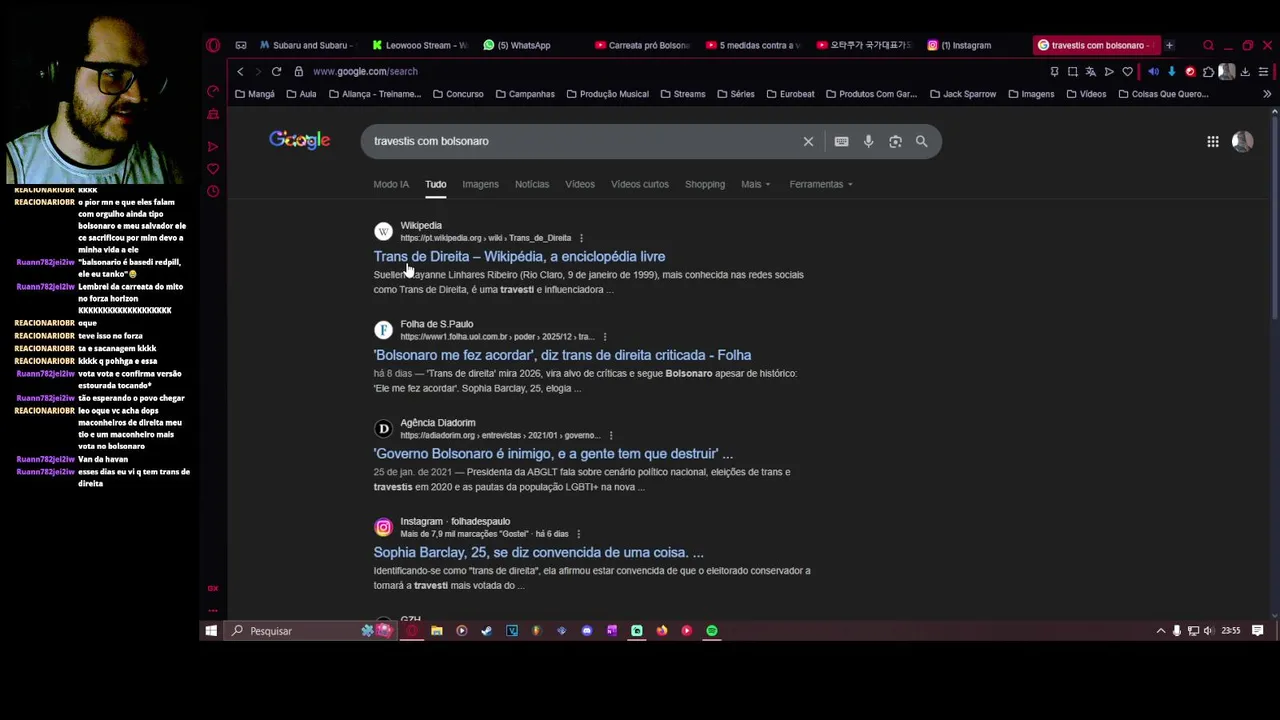
Task: Expand the Mais search filter dropdown
Action: point(756,184)
